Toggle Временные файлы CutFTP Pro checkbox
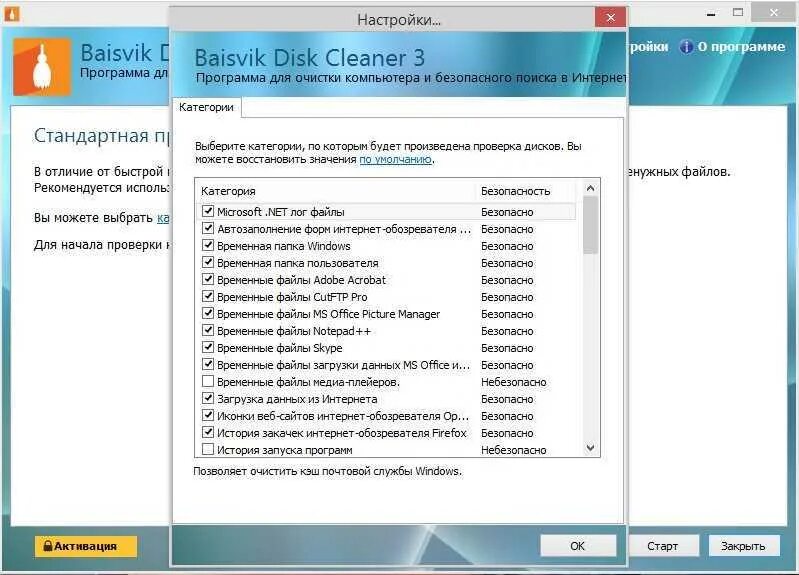This screenshot has width=799, height=575. (208, 296)
